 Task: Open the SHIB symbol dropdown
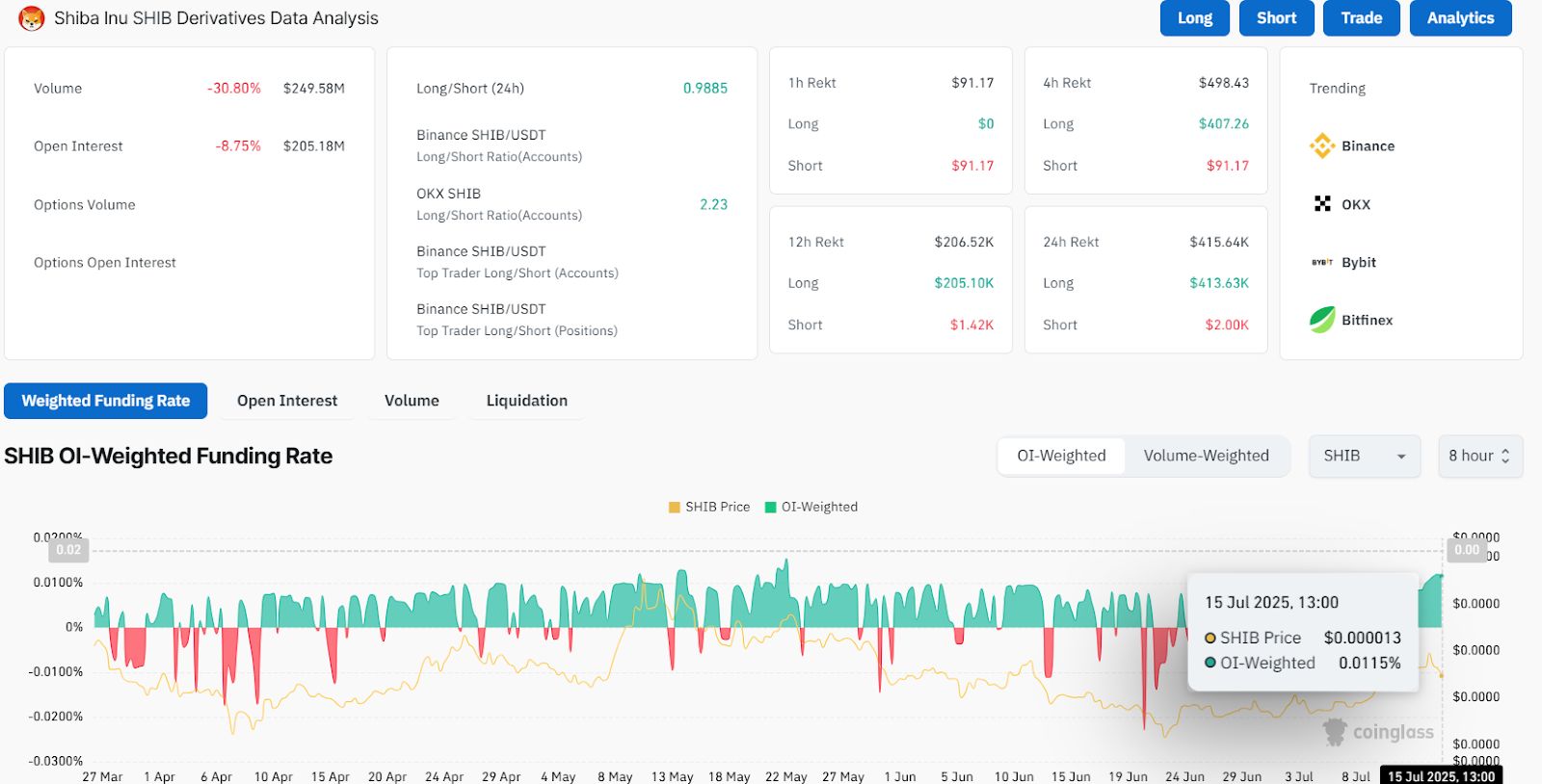1365,456
